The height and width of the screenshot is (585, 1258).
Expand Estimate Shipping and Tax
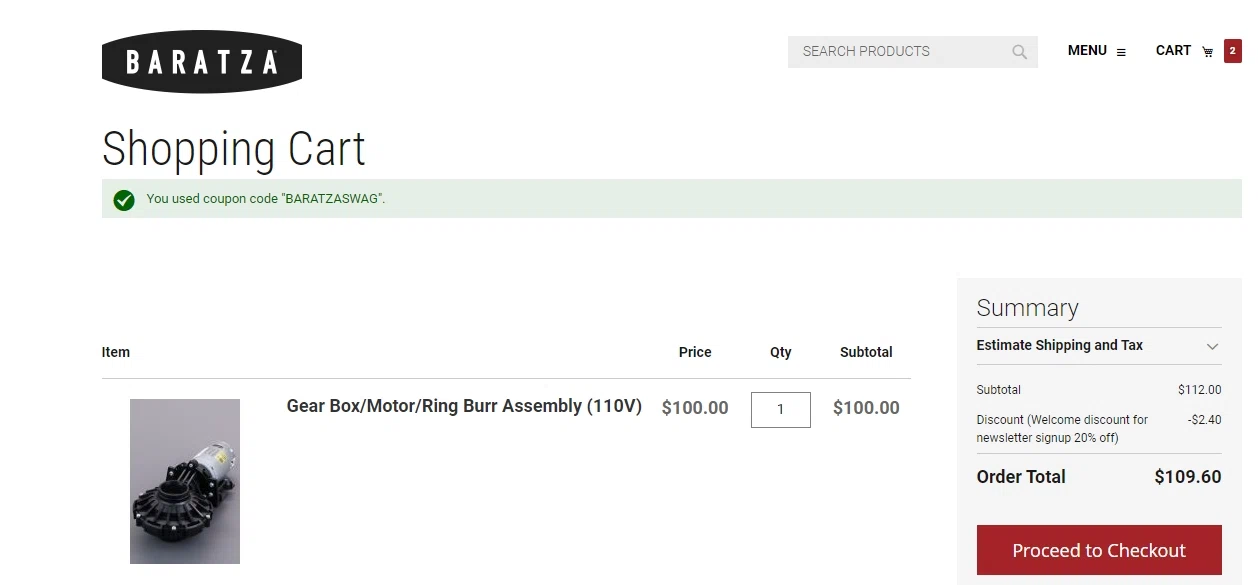coord(1099,346)
